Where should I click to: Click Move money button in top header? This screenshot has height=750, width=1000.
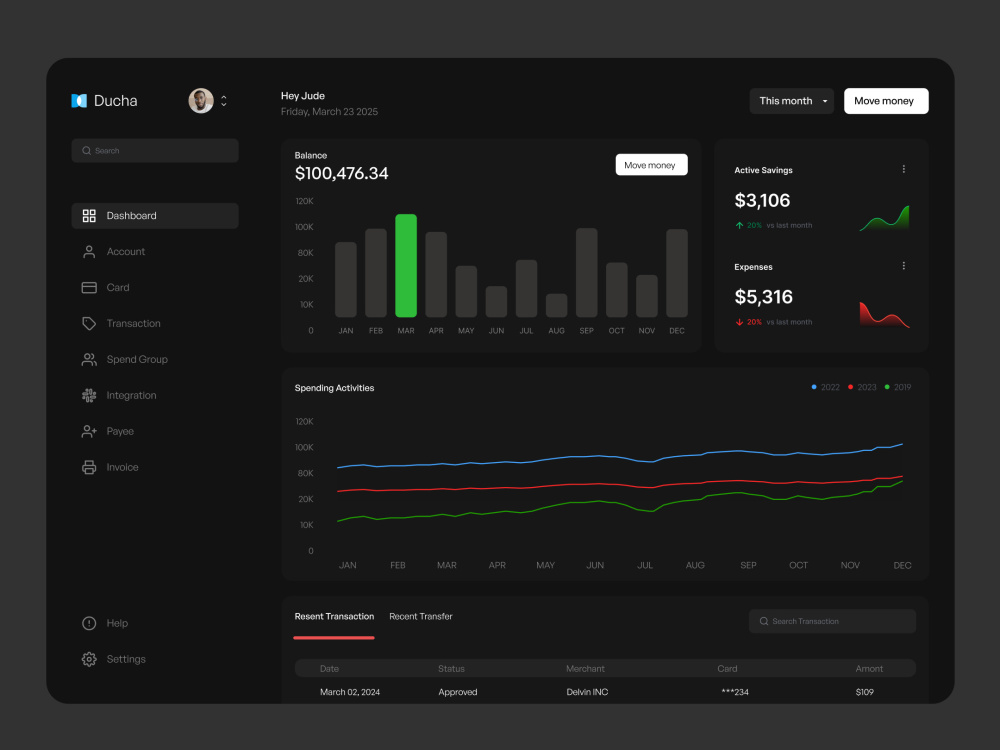point(886,101)
